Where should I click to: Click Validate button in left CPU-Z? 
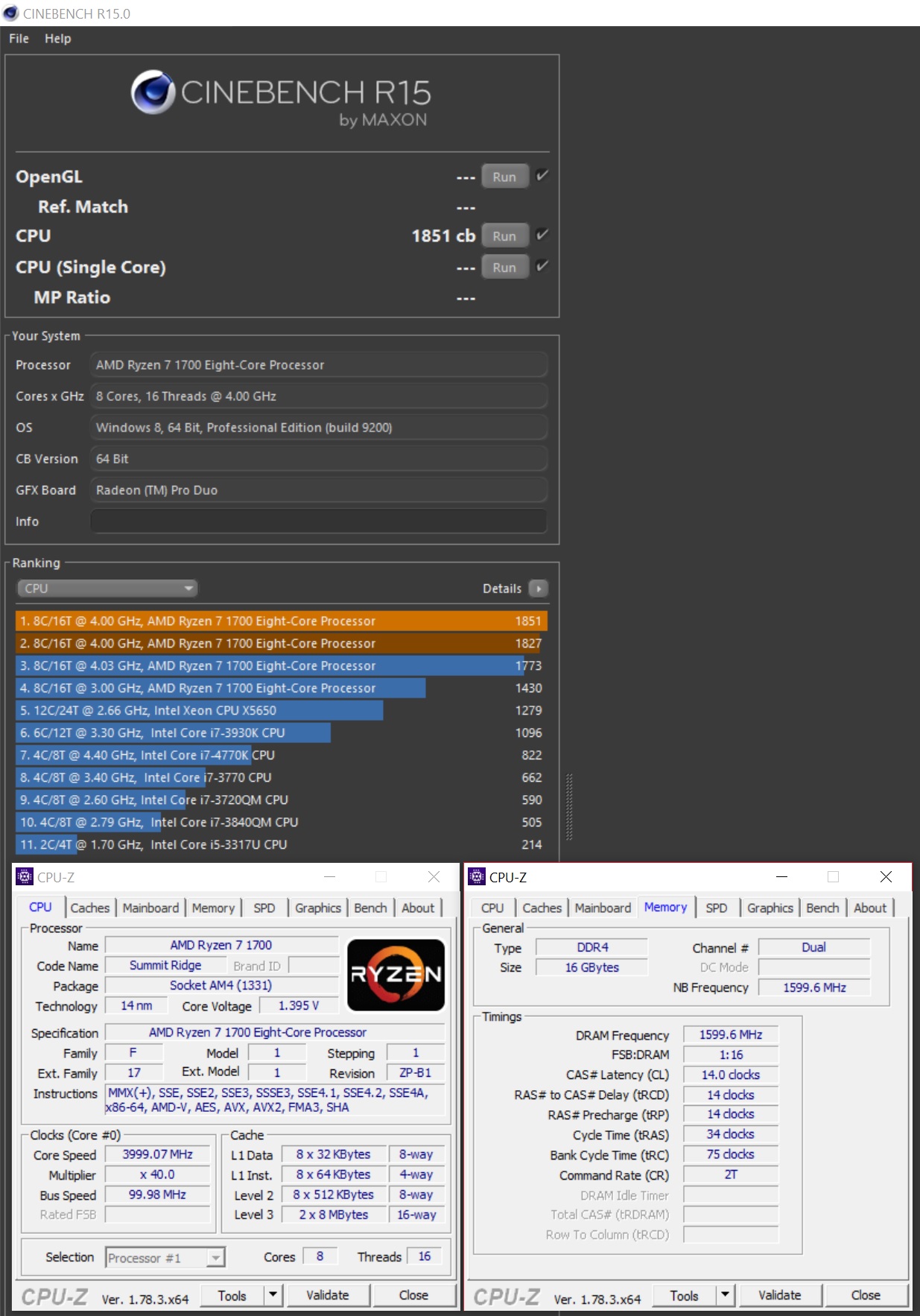point(328,1295)
